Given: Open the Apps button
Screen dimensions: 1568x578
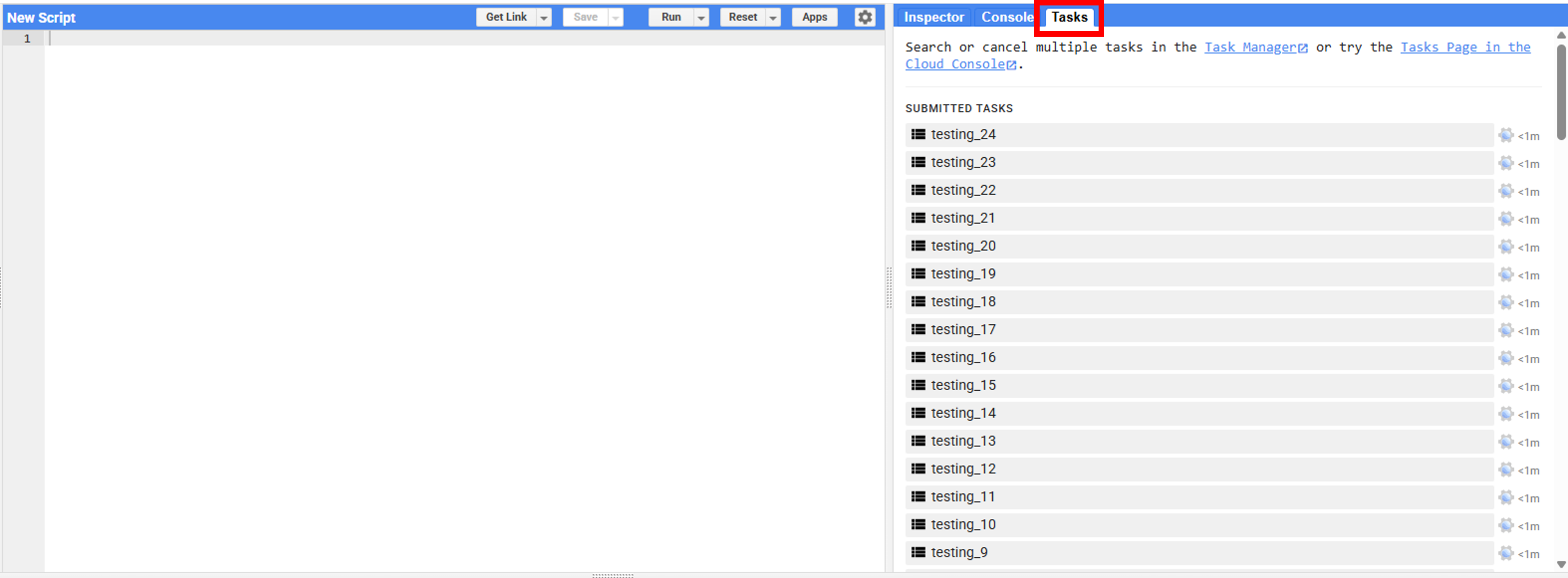Looking at the screenshot, I should (x=814, y=17).
